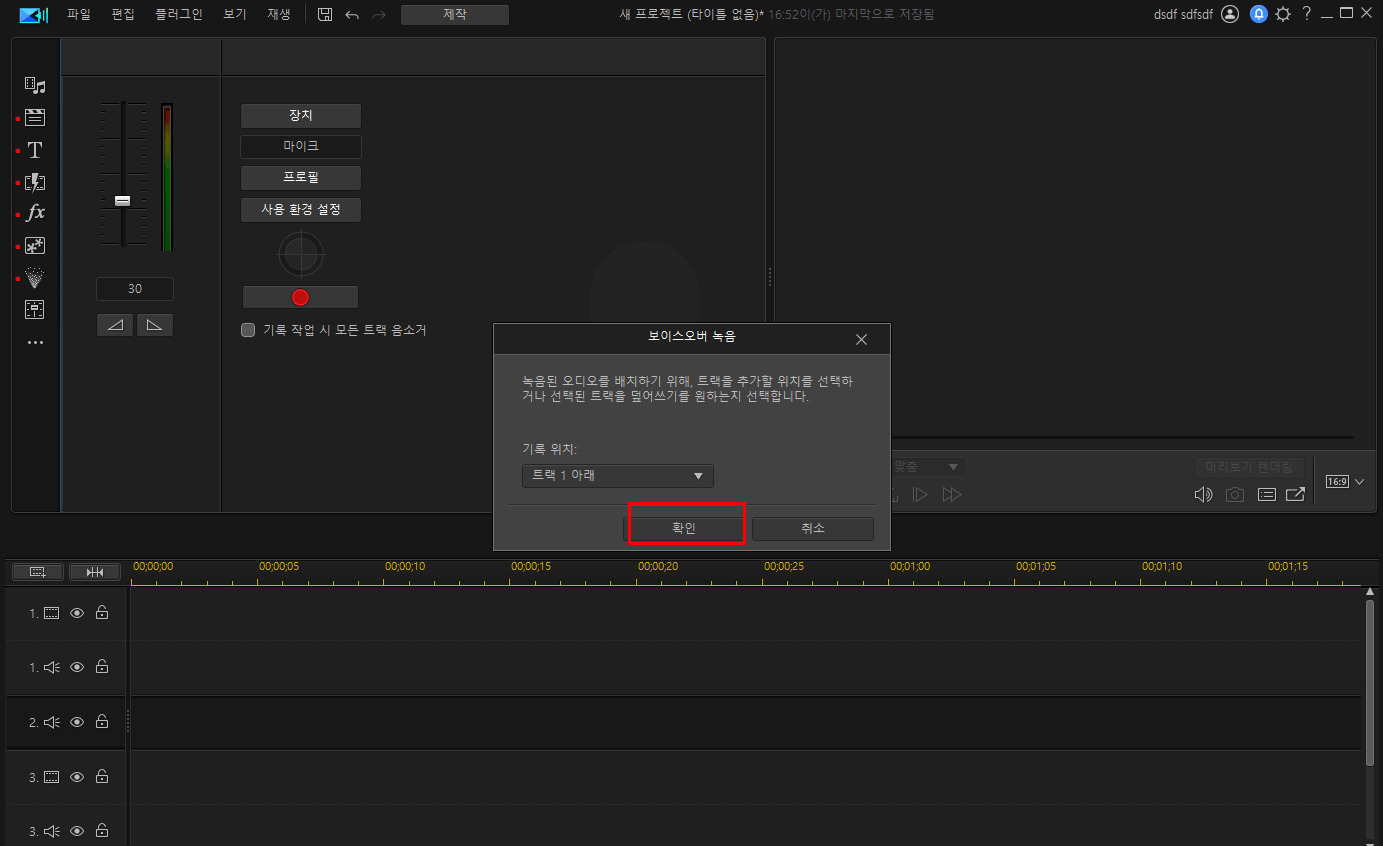Image resolution: width=1383 pixels, height=846 pixels.
Task: Click the 장치 device button
Action: pos(301,116)
